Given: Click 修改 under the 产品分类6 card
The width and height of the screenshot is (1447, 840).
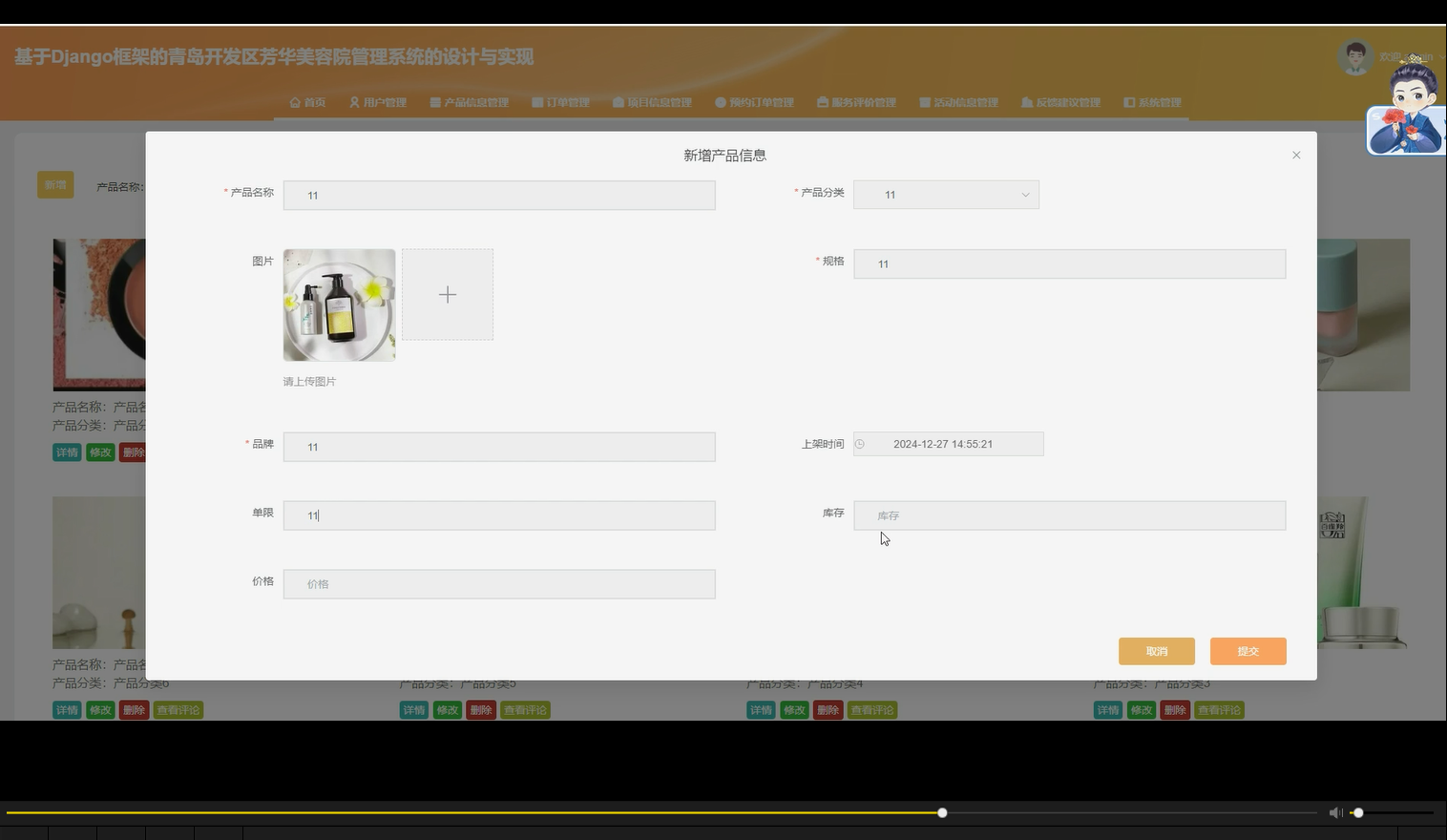Looking at the screenshot, I should coord(100,710).
